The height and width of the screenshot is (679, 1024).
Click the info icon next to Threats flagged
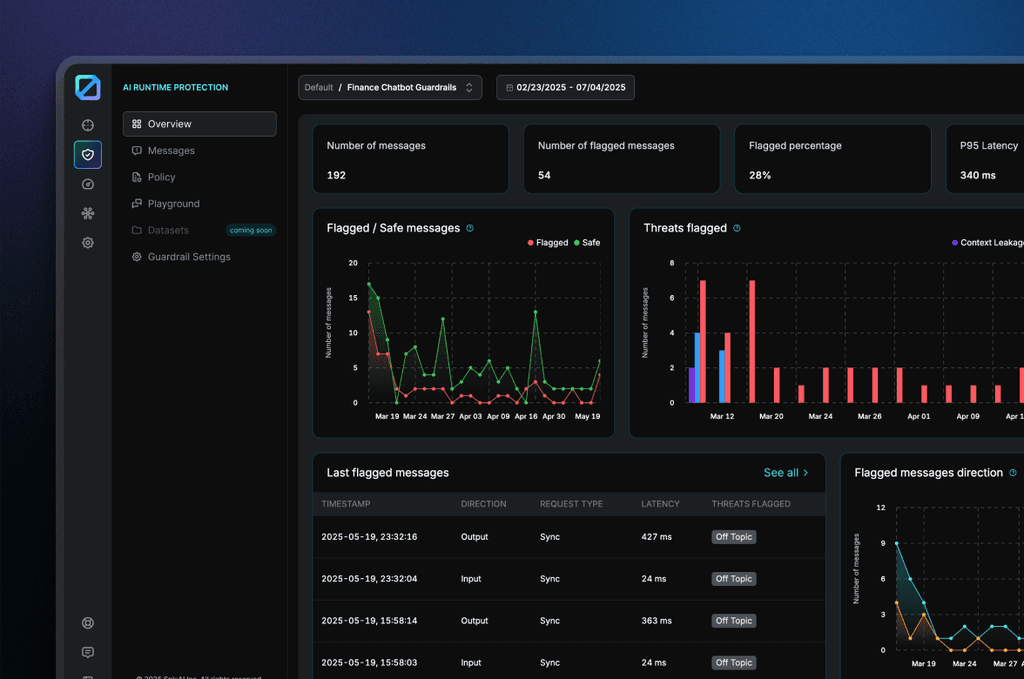coord(737,228)
